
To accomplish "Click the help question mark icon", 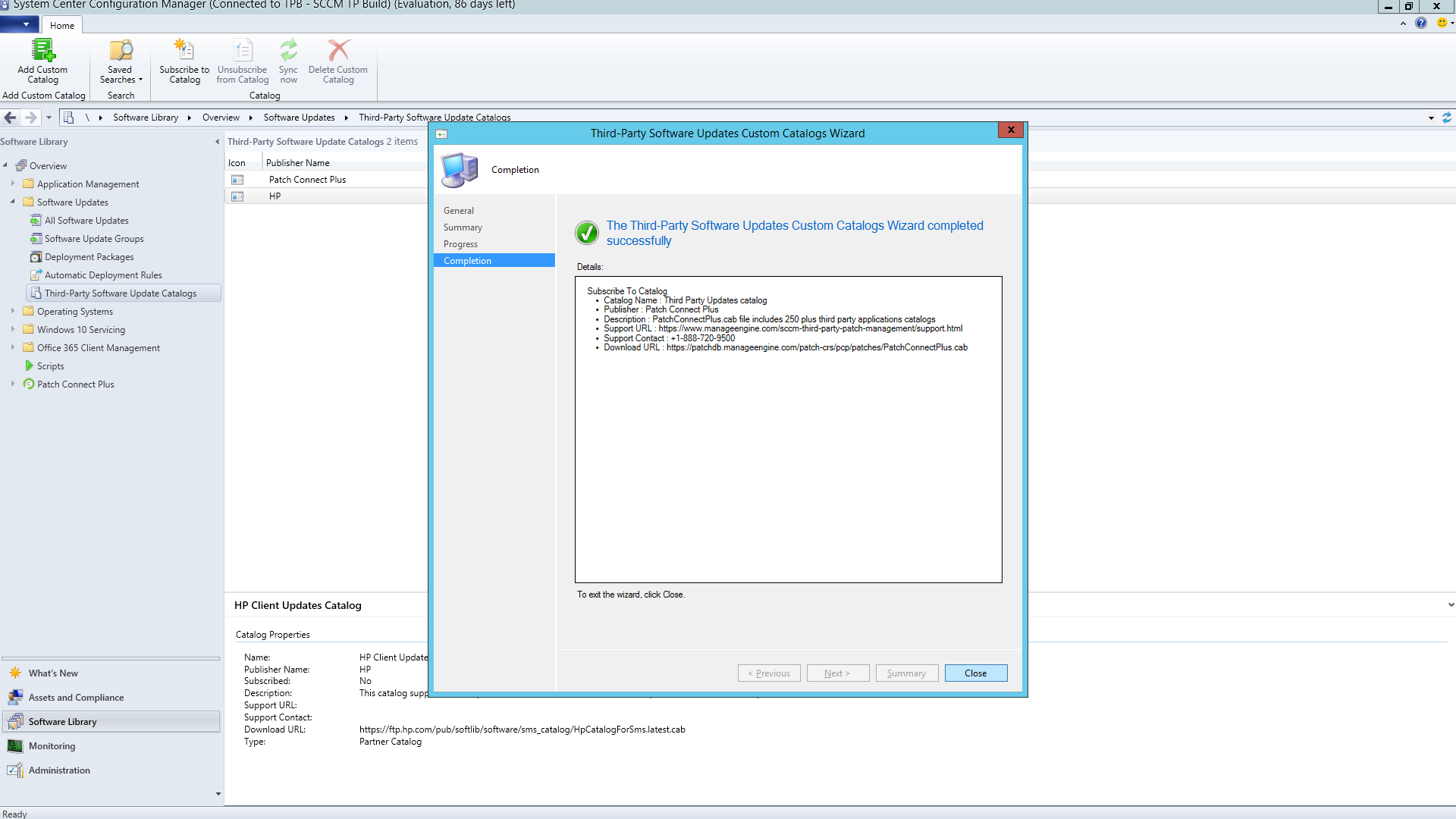I will click(x=1421, y=23).
